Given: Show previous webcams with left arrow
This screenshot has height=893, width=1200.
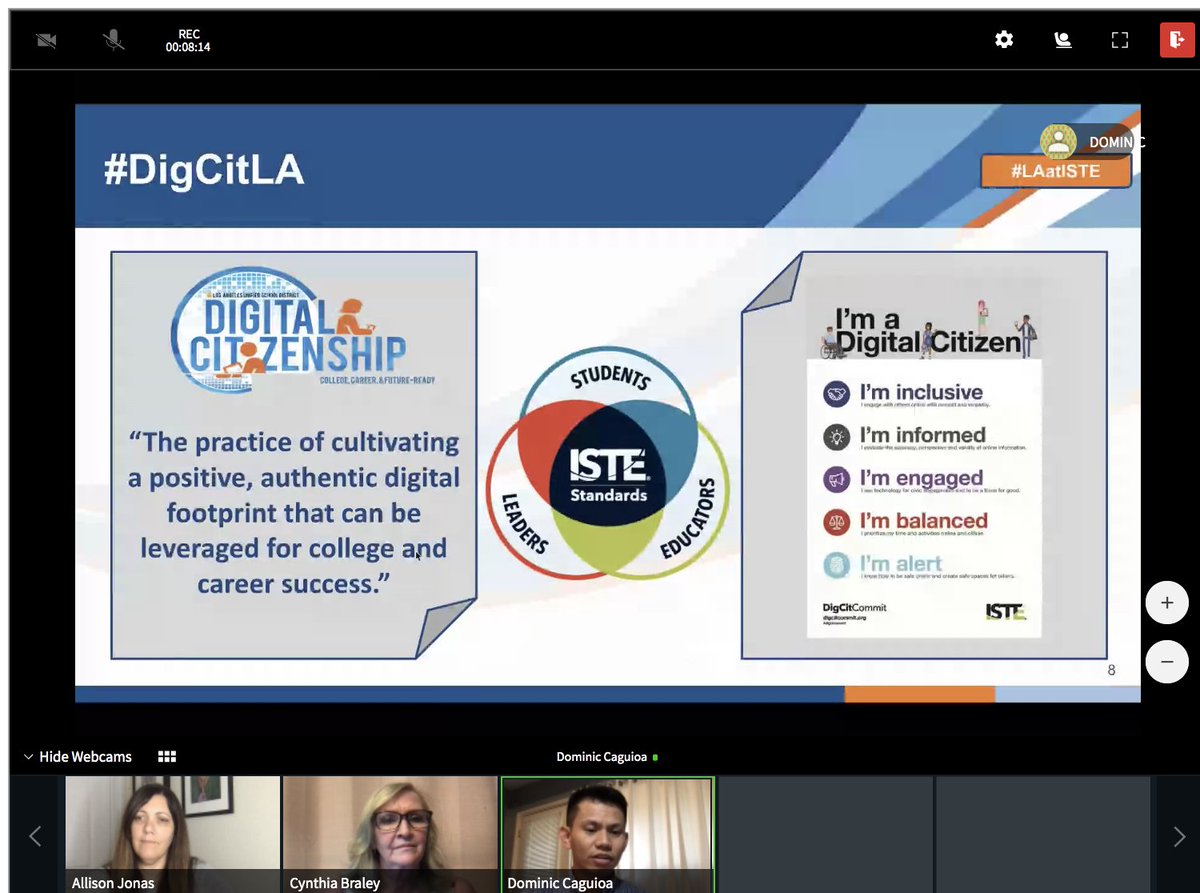Looking at the screenshot, I should 35,836.
